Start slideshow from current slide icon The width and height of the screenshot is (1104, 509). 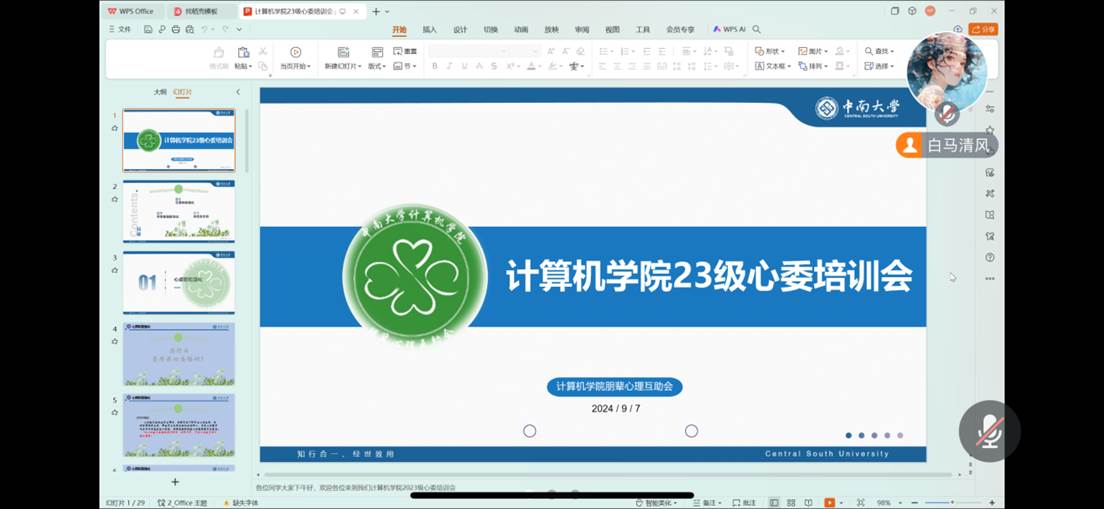(295, 53)
